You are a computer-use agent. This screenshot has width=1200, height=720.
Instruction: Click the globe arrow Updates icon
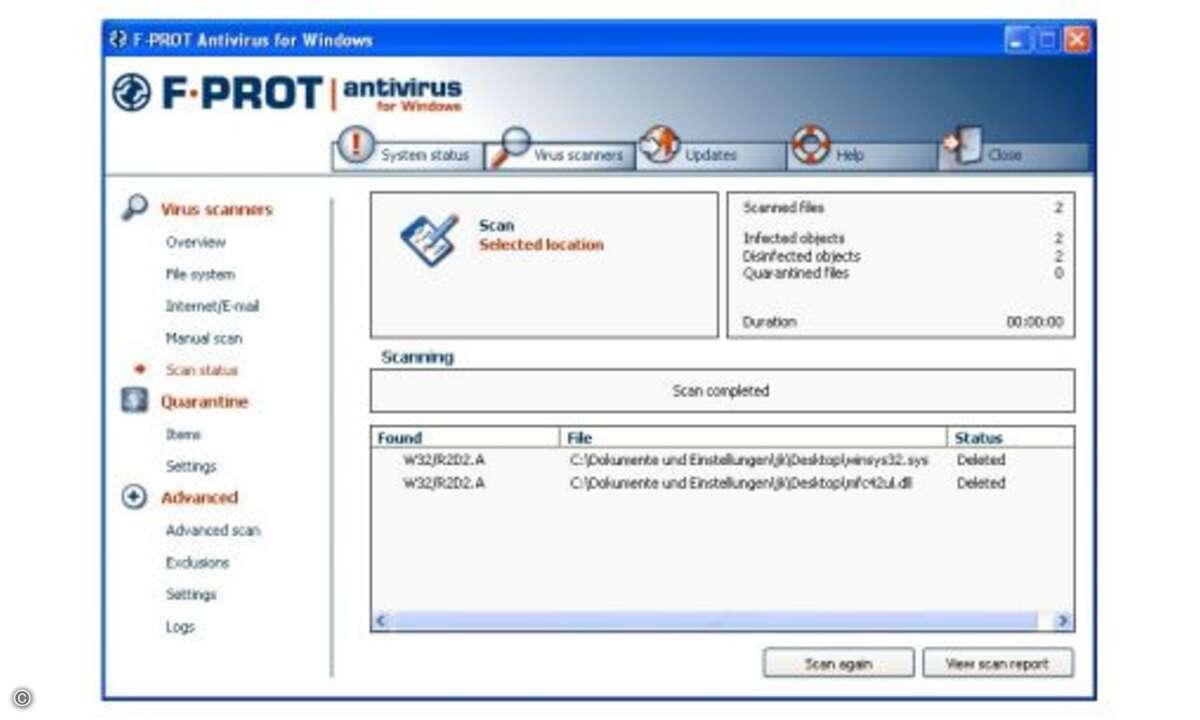coord(660,145)
